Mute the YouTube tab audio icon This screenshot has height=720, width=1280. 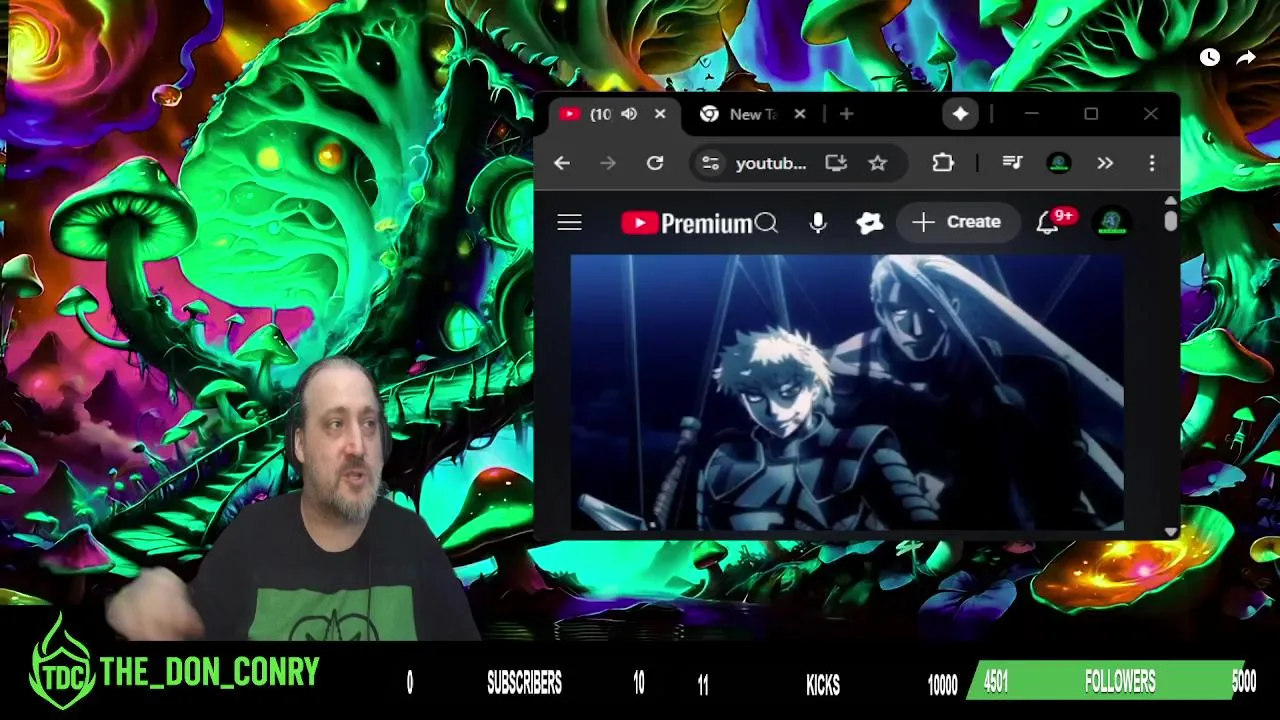[629, 114]
